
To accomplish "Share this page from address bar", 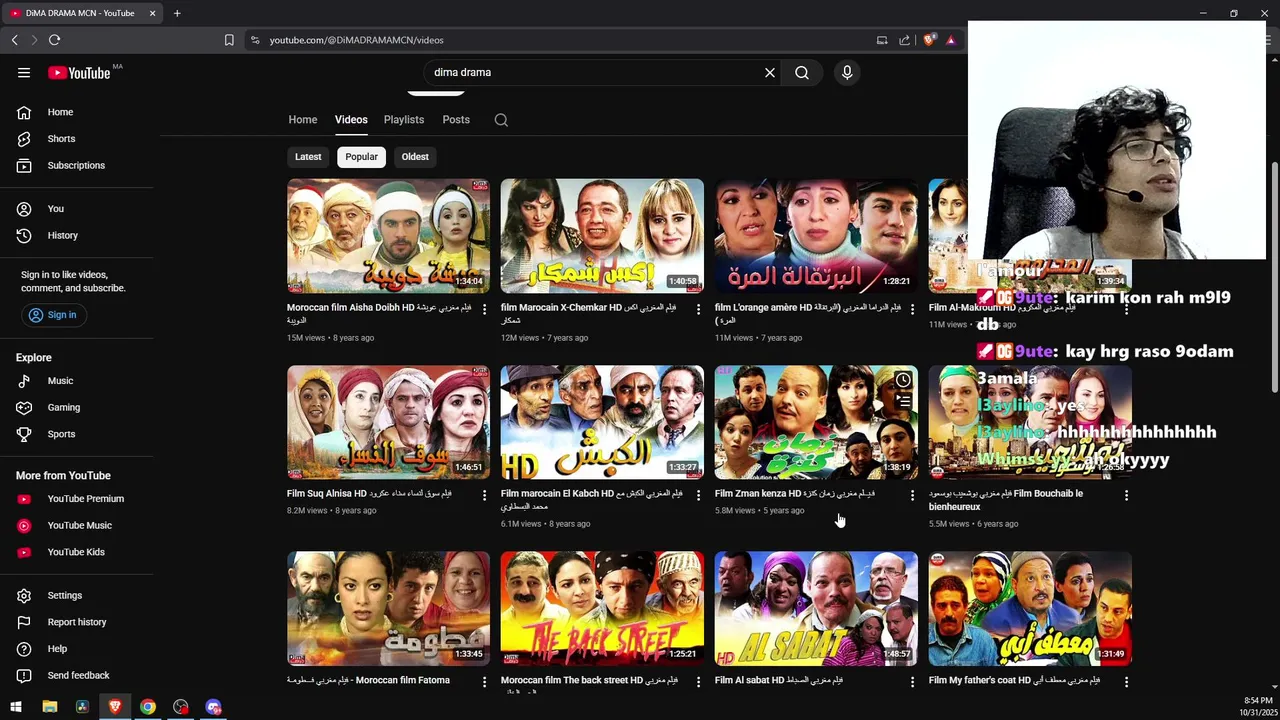I will tap(904, 40).
